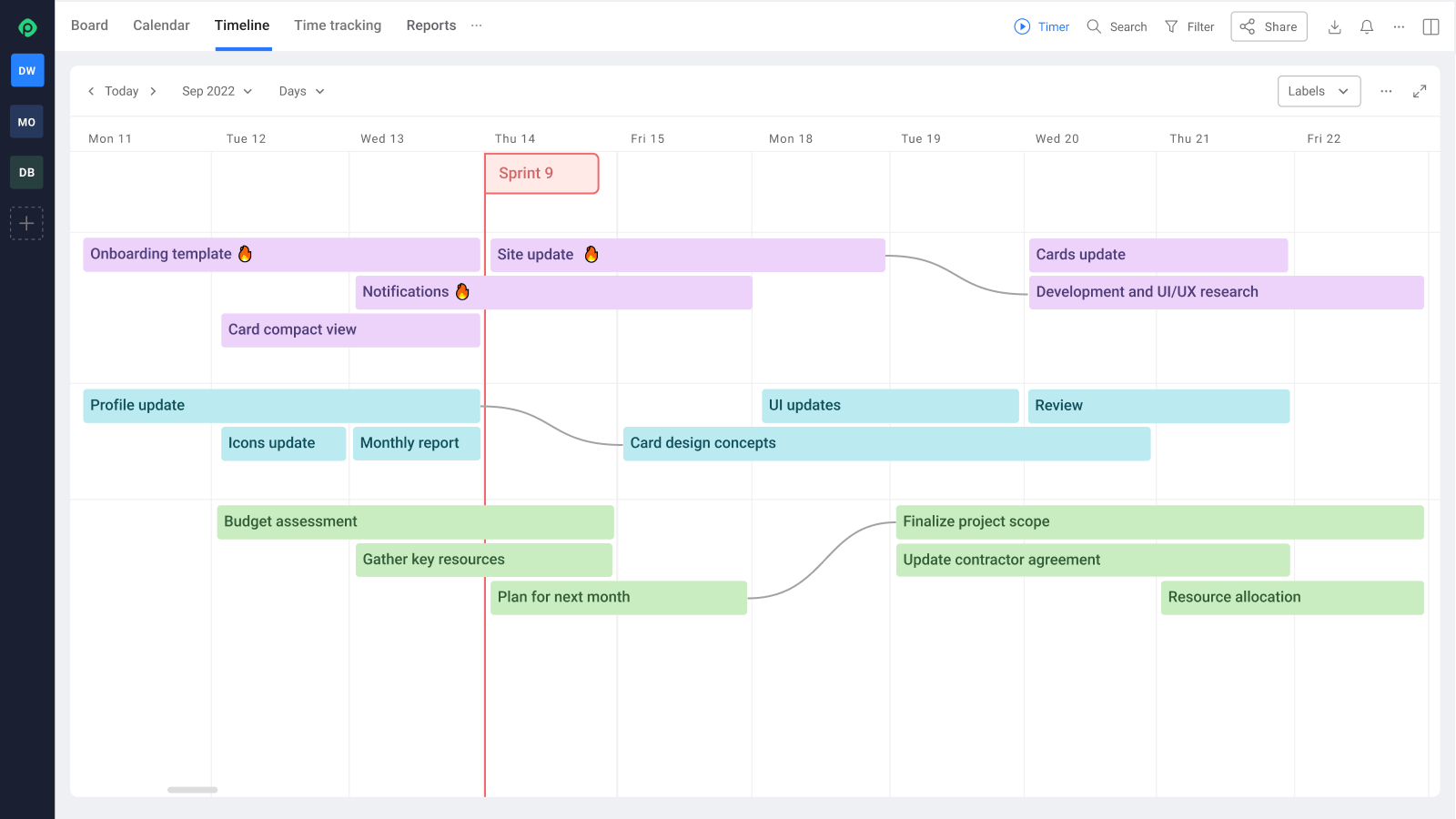Click the Share button
This screenshot has height=819, width=1456.
pos(1269,26)
